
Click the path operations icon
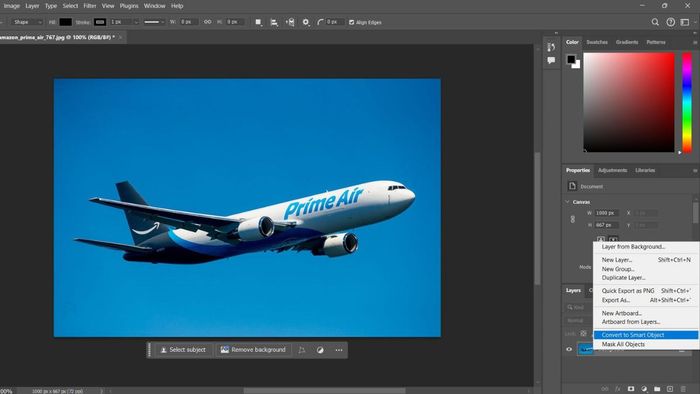tap(258, 22)
